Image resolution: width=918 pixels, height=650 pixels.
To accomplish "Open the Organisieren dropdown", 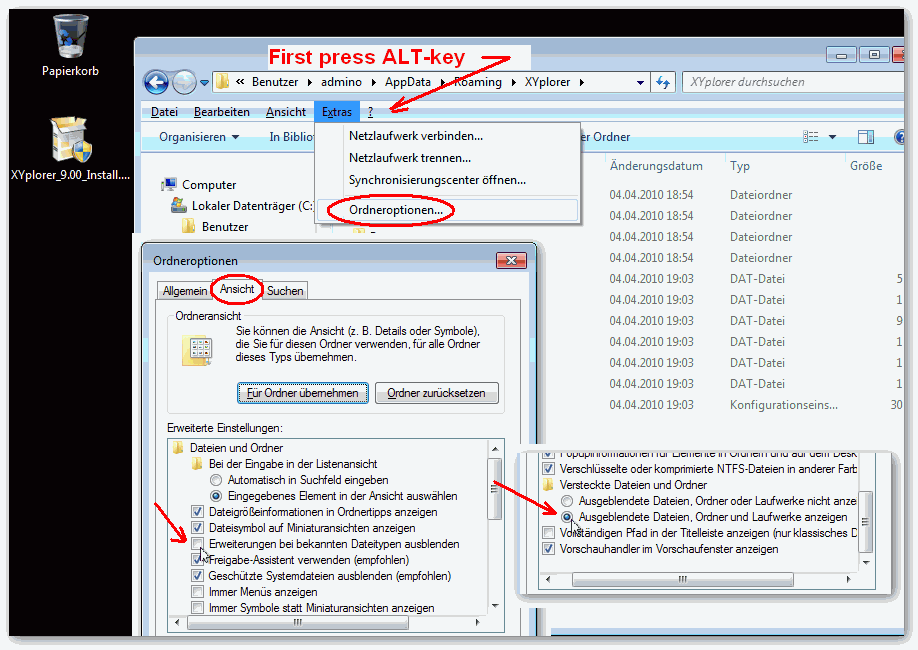I will click(x=199, y=137).
